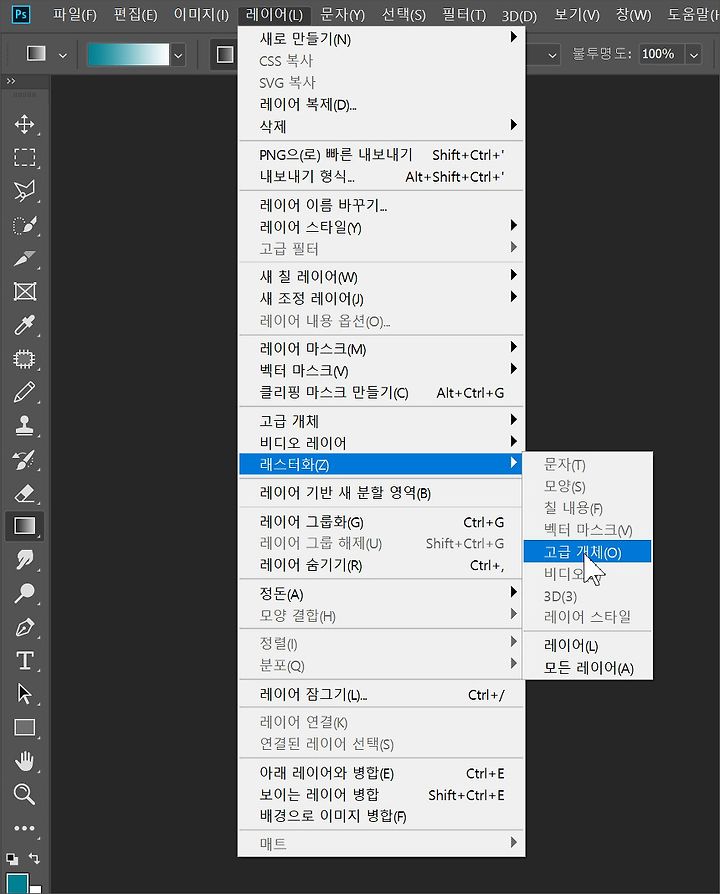
Task: Select the Path Selection tool
Action: pos(24,694)
